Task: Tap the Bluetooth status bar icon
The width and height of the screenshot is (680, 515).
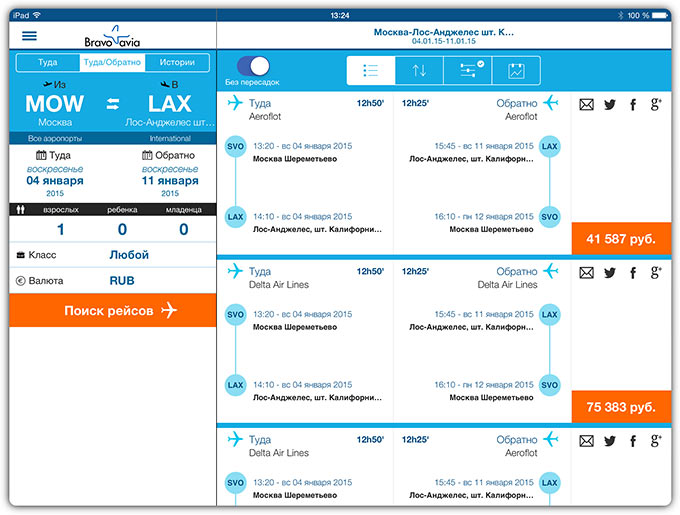Action: tap(620, 15)
